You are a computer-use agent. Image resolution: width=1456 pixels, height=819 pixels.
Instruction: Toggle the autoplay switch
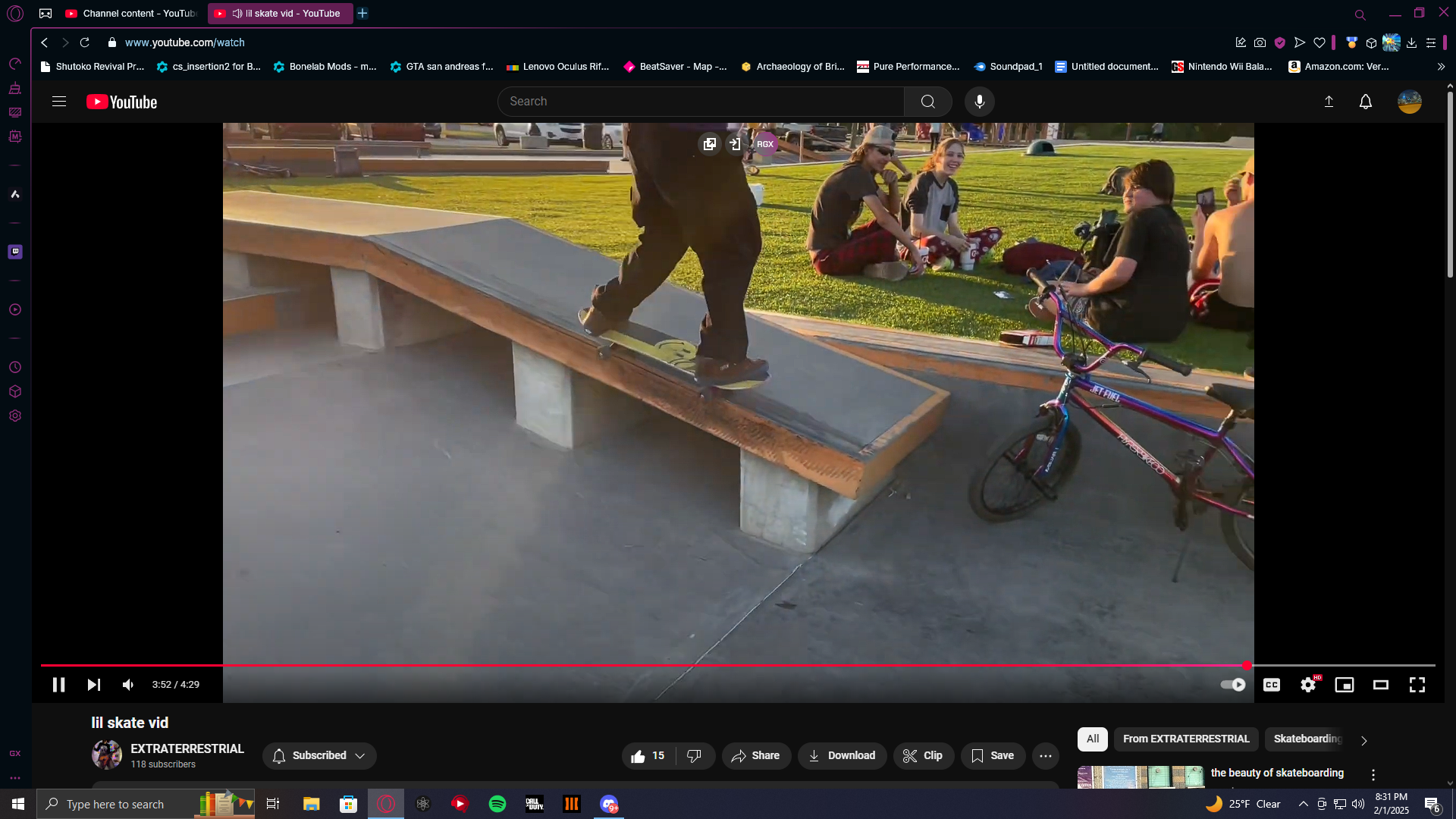(x=1233, y=685)
